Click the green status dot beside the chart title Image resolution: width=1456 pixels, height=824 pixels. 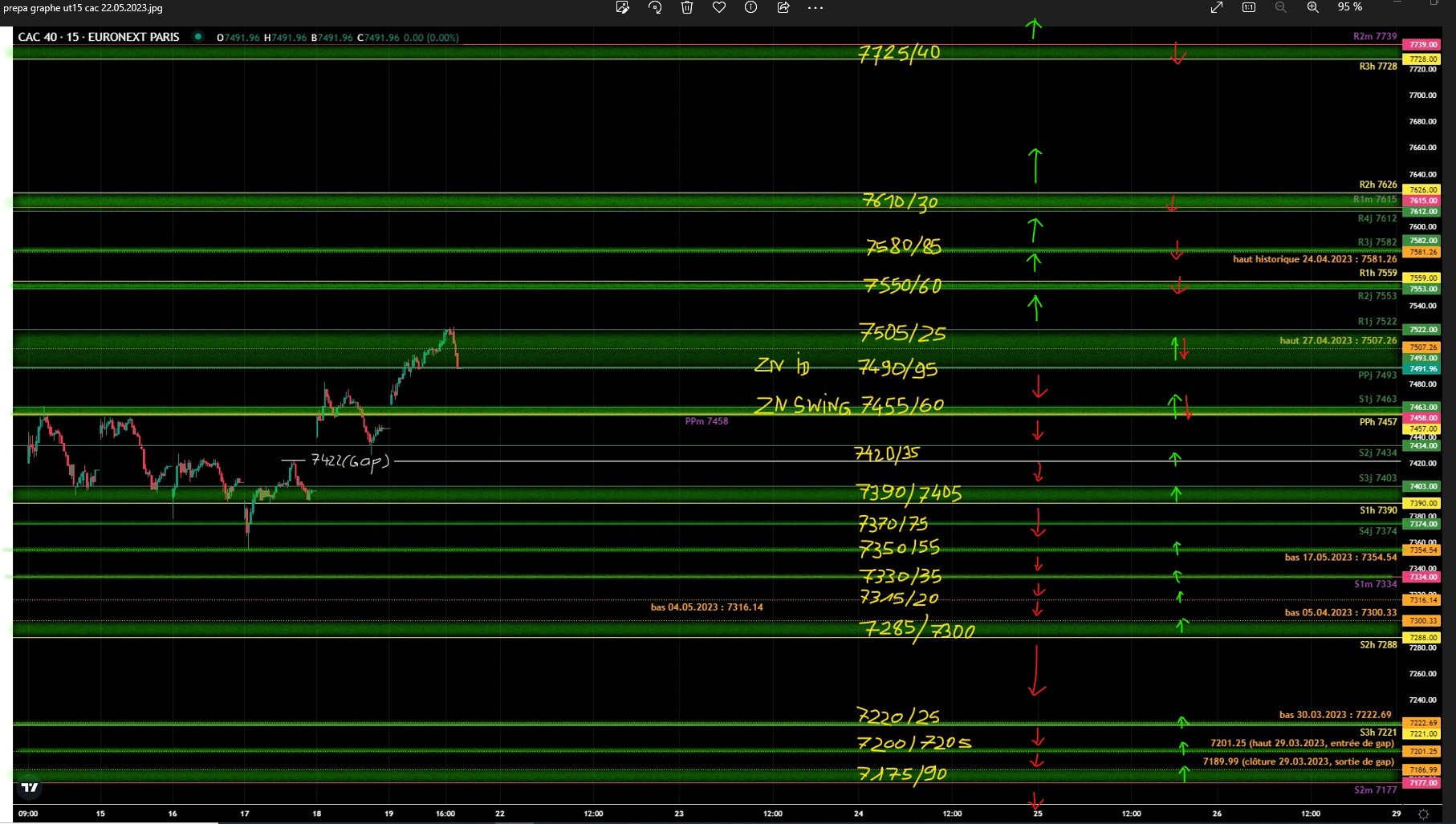197,37
